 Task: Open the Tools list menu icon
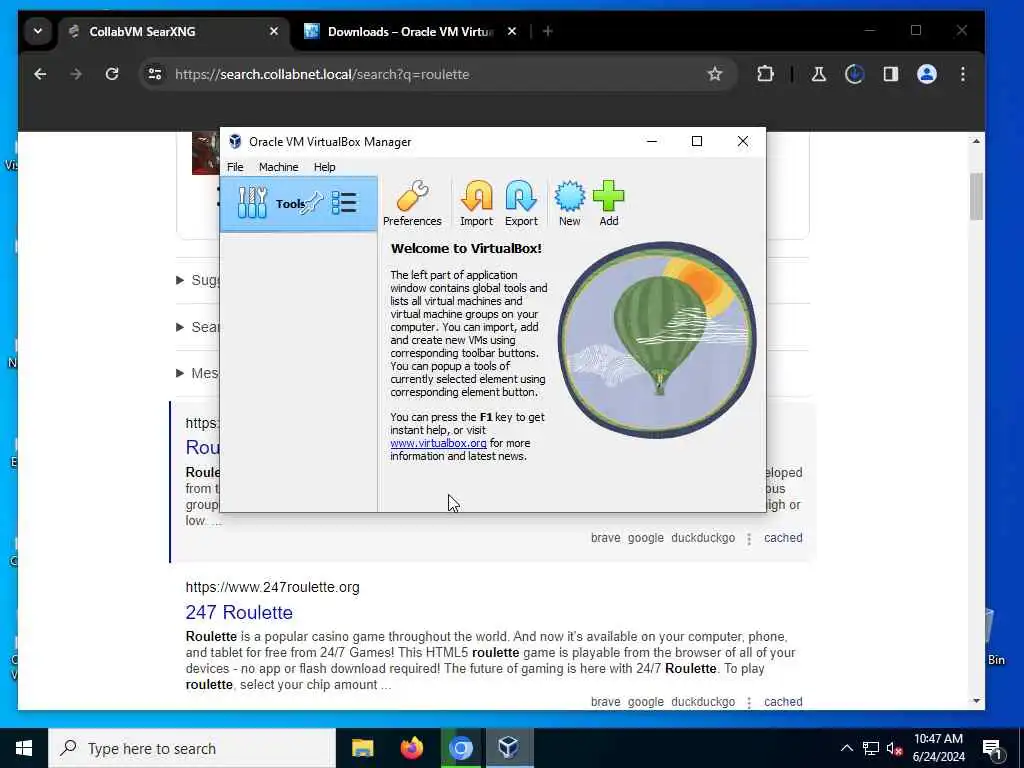344,203
